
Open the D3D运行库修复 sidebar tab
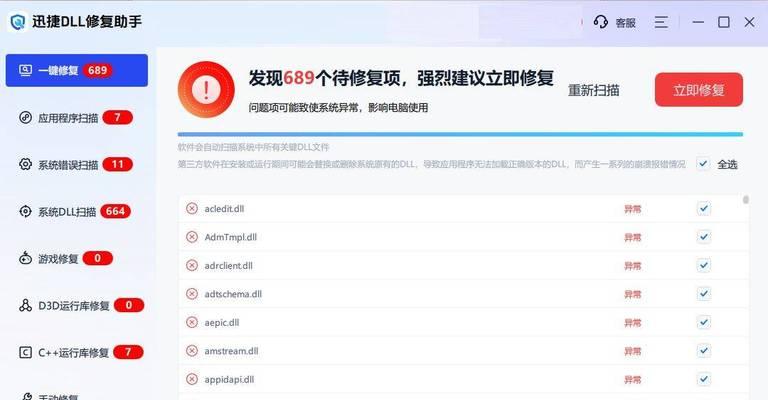point(77,306)
